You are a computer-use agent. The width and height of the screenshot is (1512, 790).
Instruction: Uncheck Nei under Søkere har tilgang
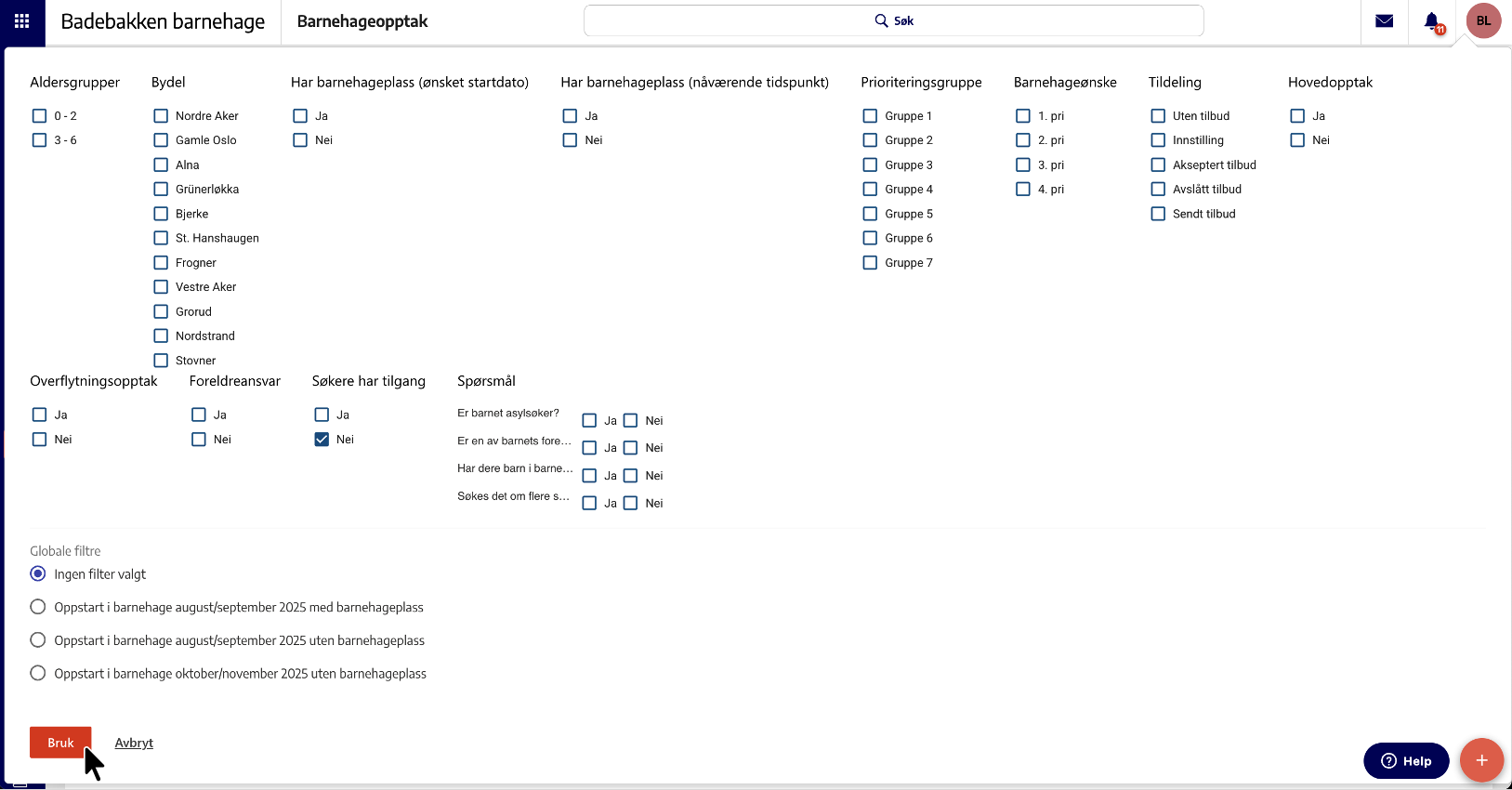tap(322, 440)
